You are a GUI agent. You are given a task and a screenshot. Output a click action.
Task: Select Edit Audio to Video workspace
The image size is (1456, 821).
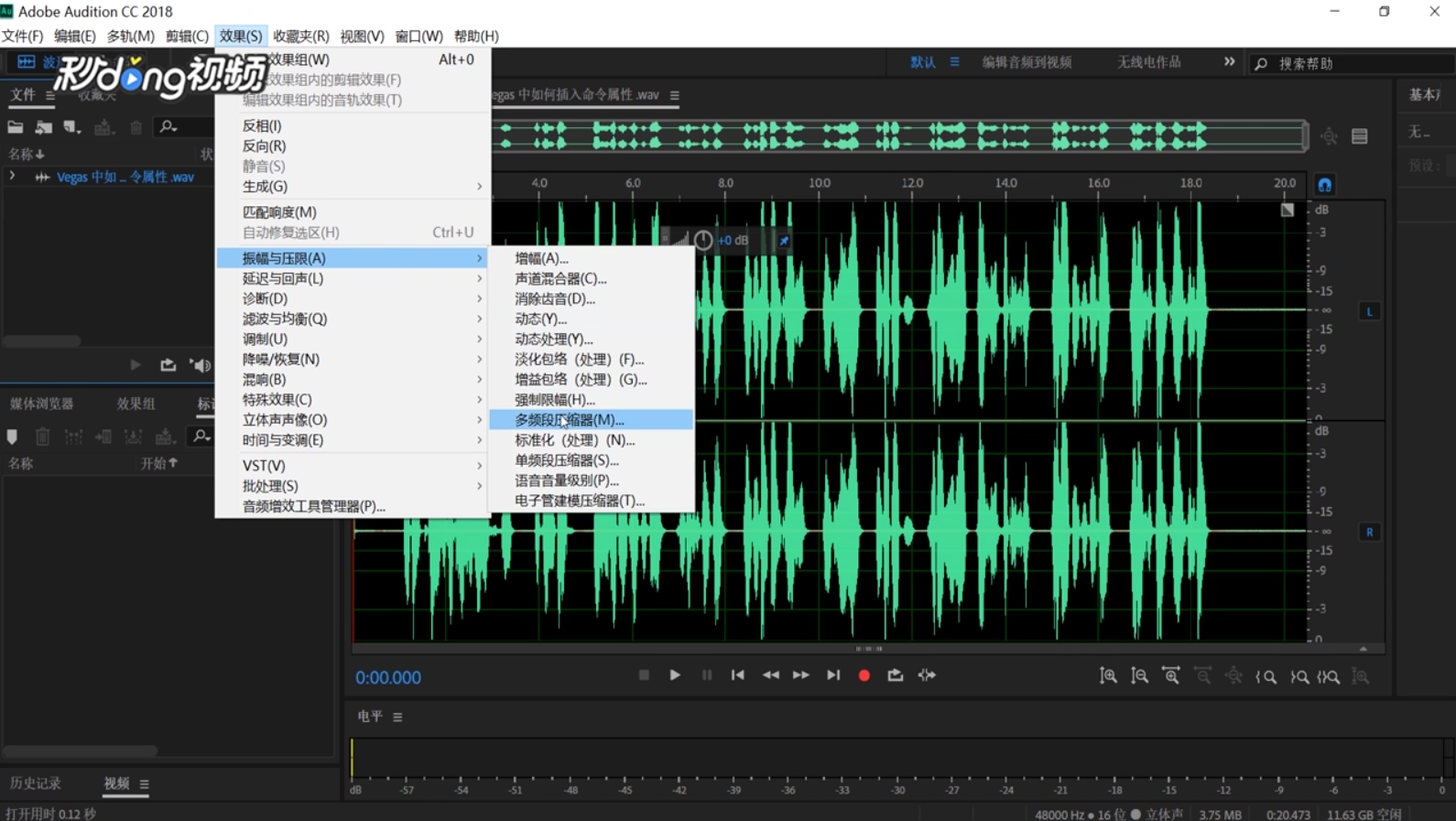[x=1027, y=62]
